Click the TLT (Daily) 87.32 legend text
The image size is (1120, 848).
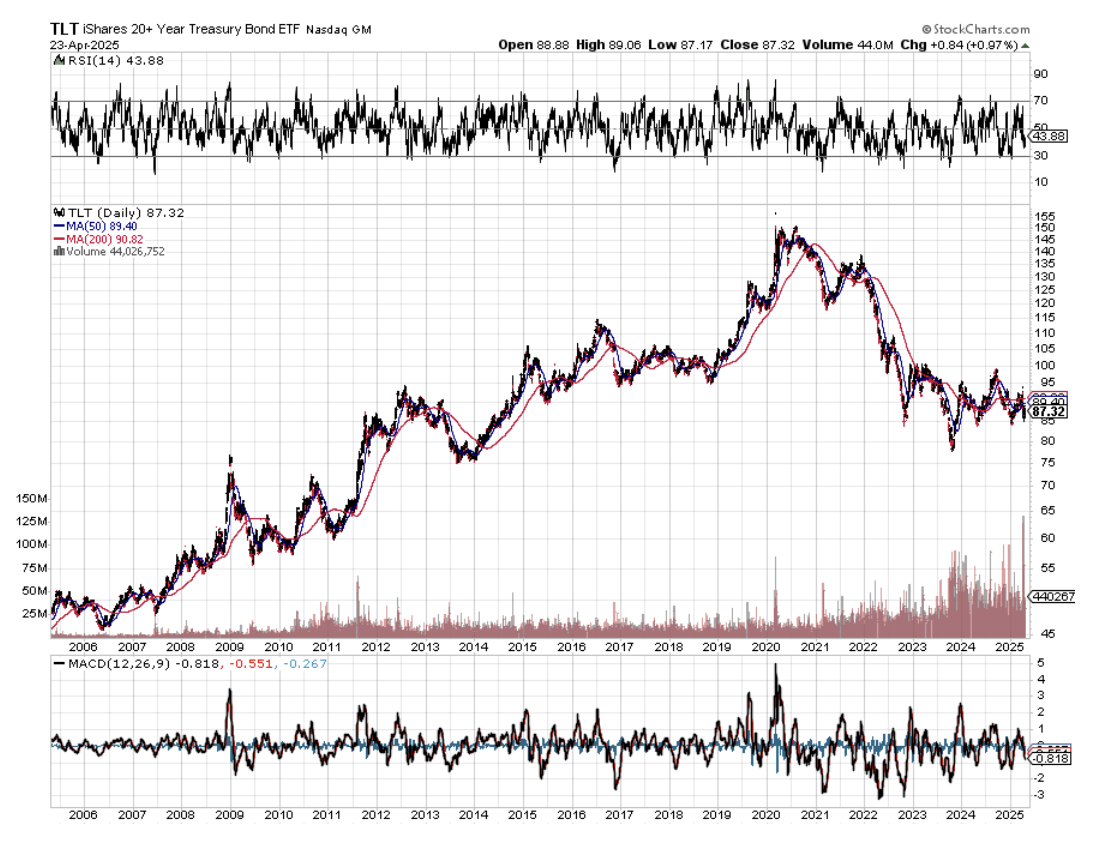click(x=126, y=213)
